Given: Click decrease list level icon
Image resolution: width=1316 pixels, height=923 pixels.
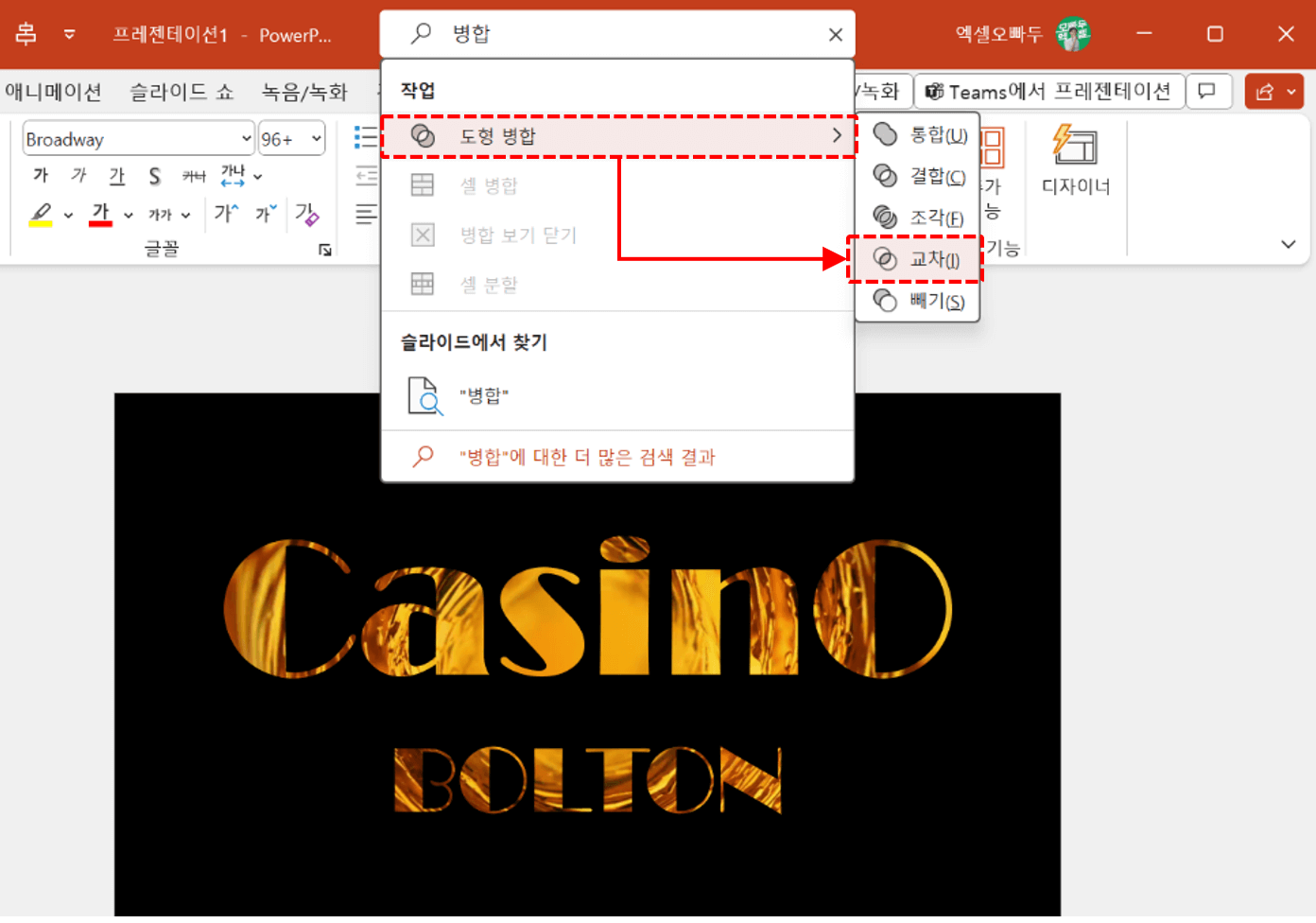Looking at the screenshot, I should click(x=366, y=175).
